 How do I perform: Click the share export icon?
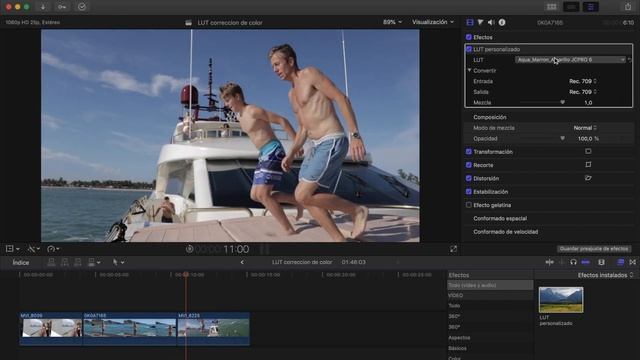click(628, 7)
